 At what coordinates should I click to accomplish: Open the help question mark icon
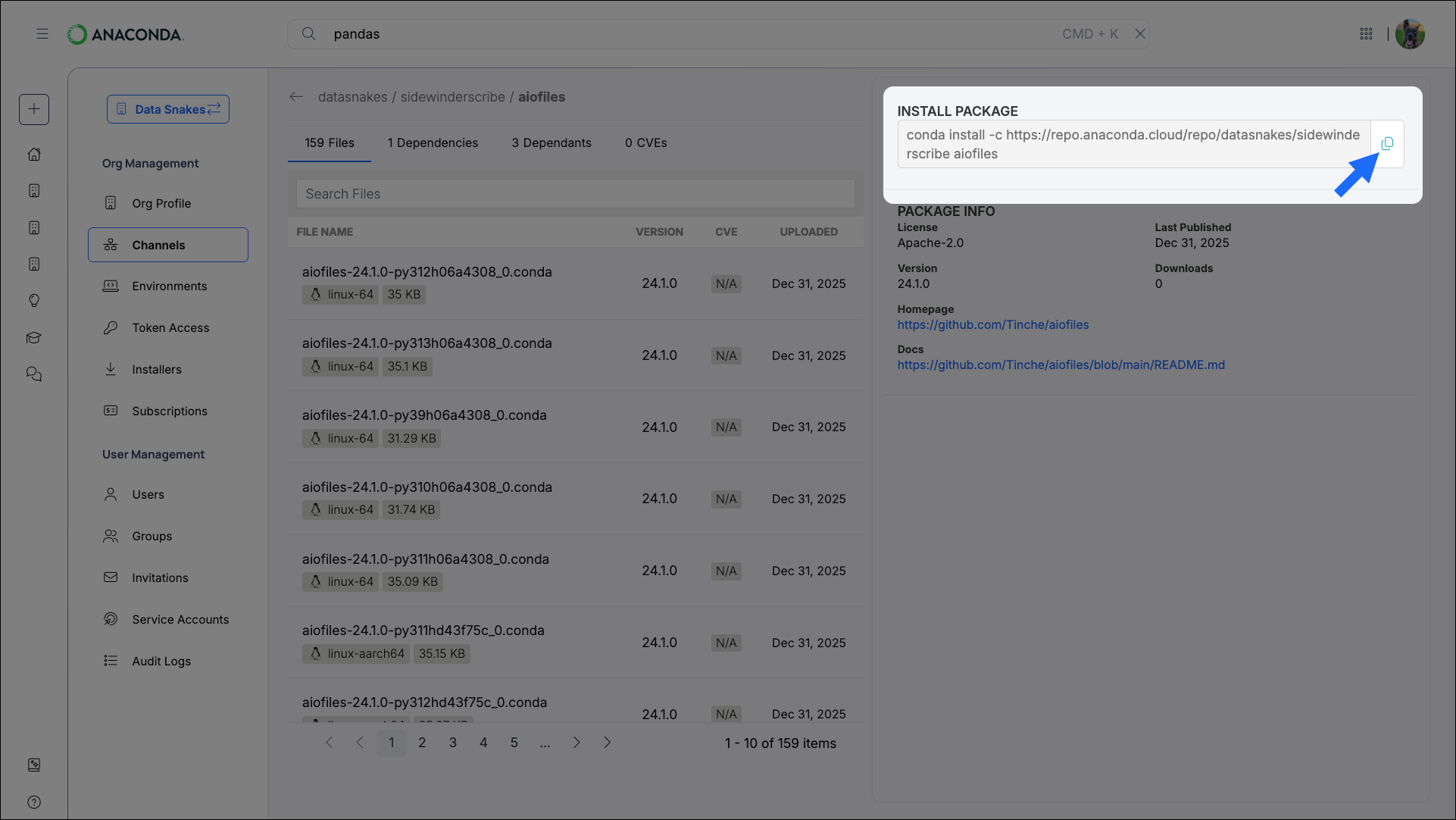click(x=34, y=802)
